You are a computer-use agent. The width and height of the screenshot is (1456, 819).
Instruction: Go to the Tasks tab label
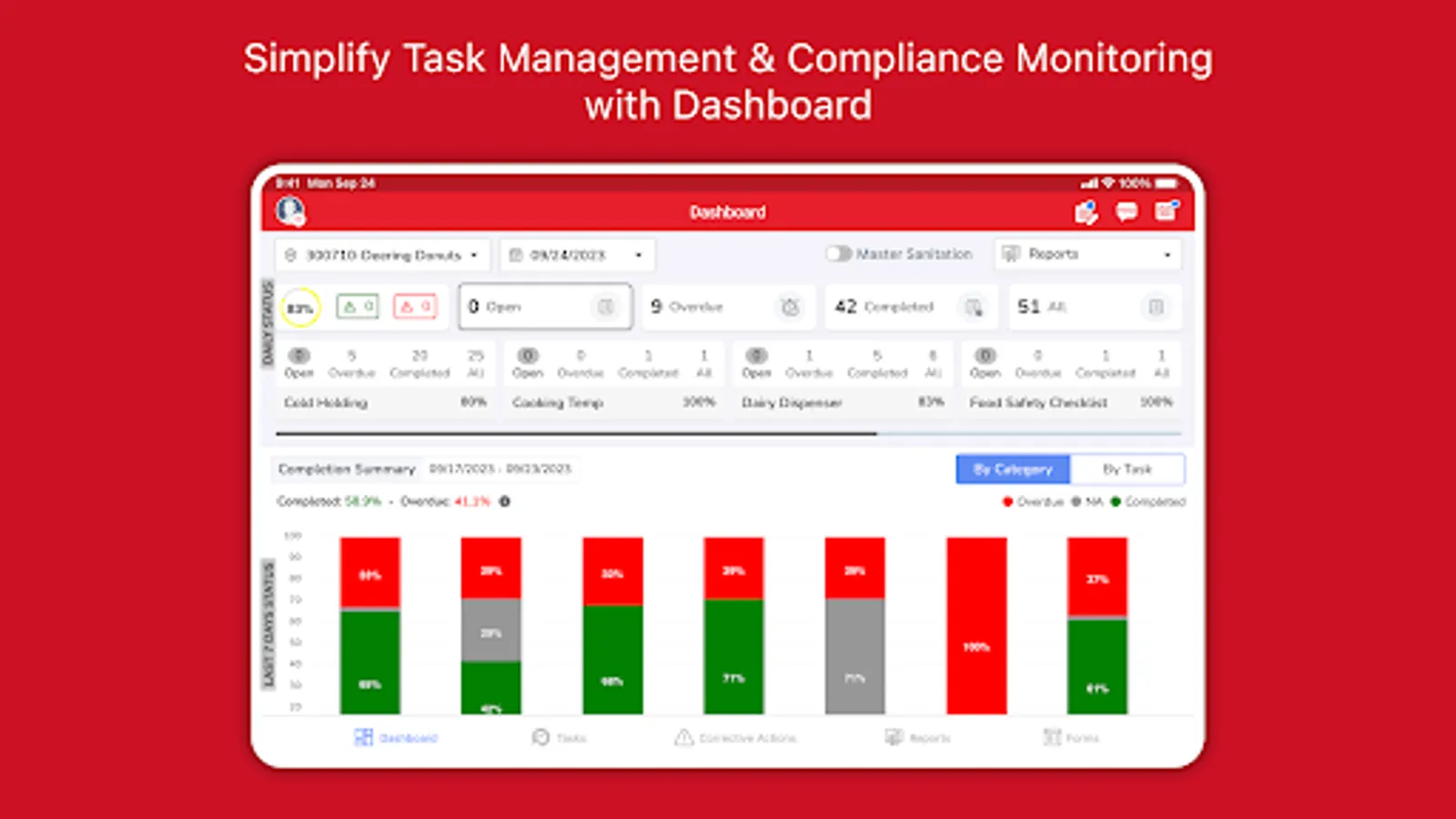coord(571,738)
